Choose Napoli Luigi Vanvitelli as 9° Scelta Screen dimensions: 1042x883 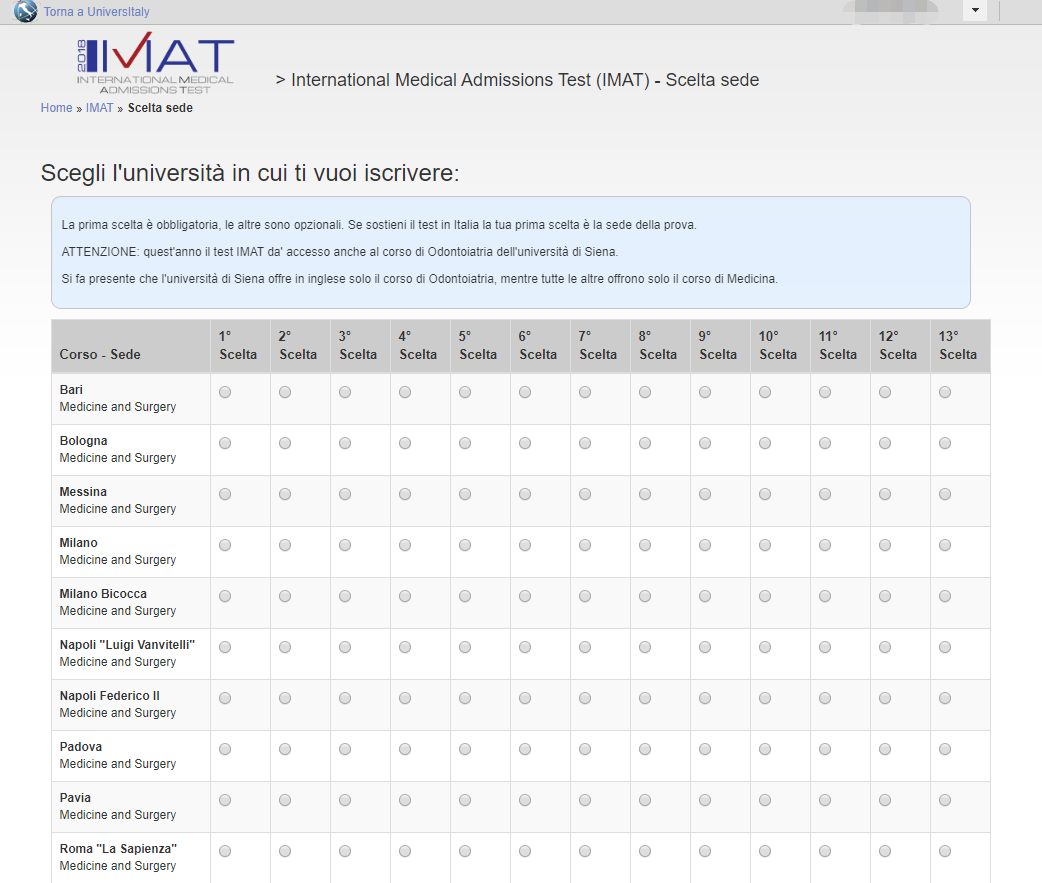[x=705, y=647]
